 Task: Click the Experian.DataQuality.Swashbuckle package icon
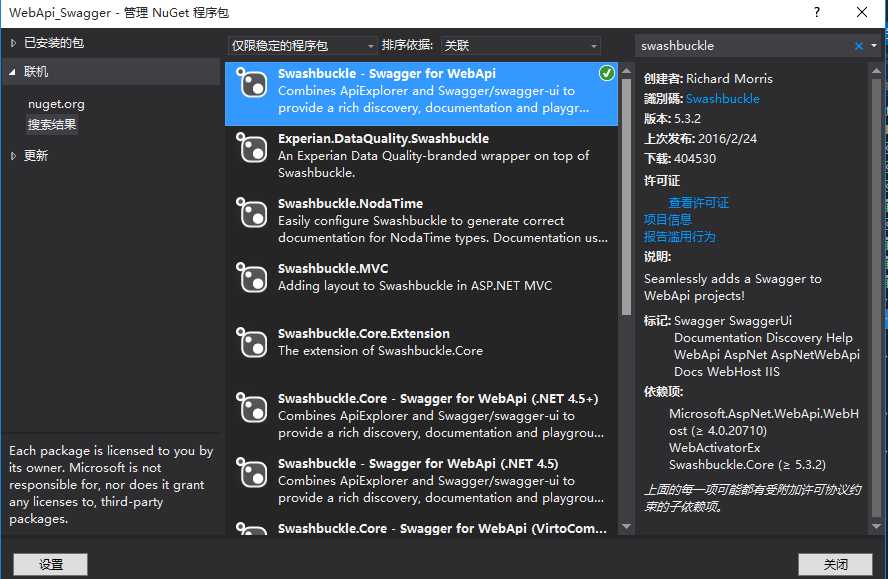251,148
